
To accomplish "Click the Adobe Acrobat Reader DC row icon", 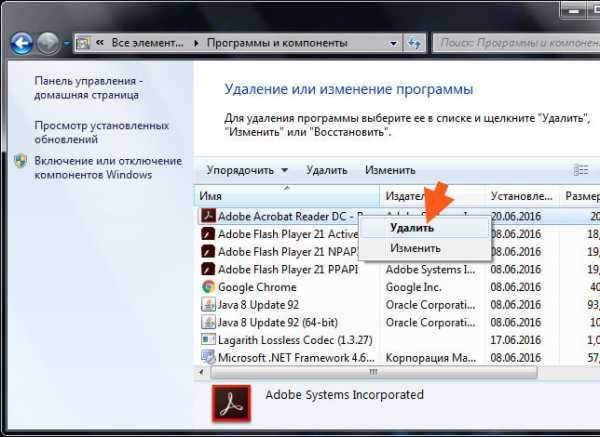I will 208,216.
